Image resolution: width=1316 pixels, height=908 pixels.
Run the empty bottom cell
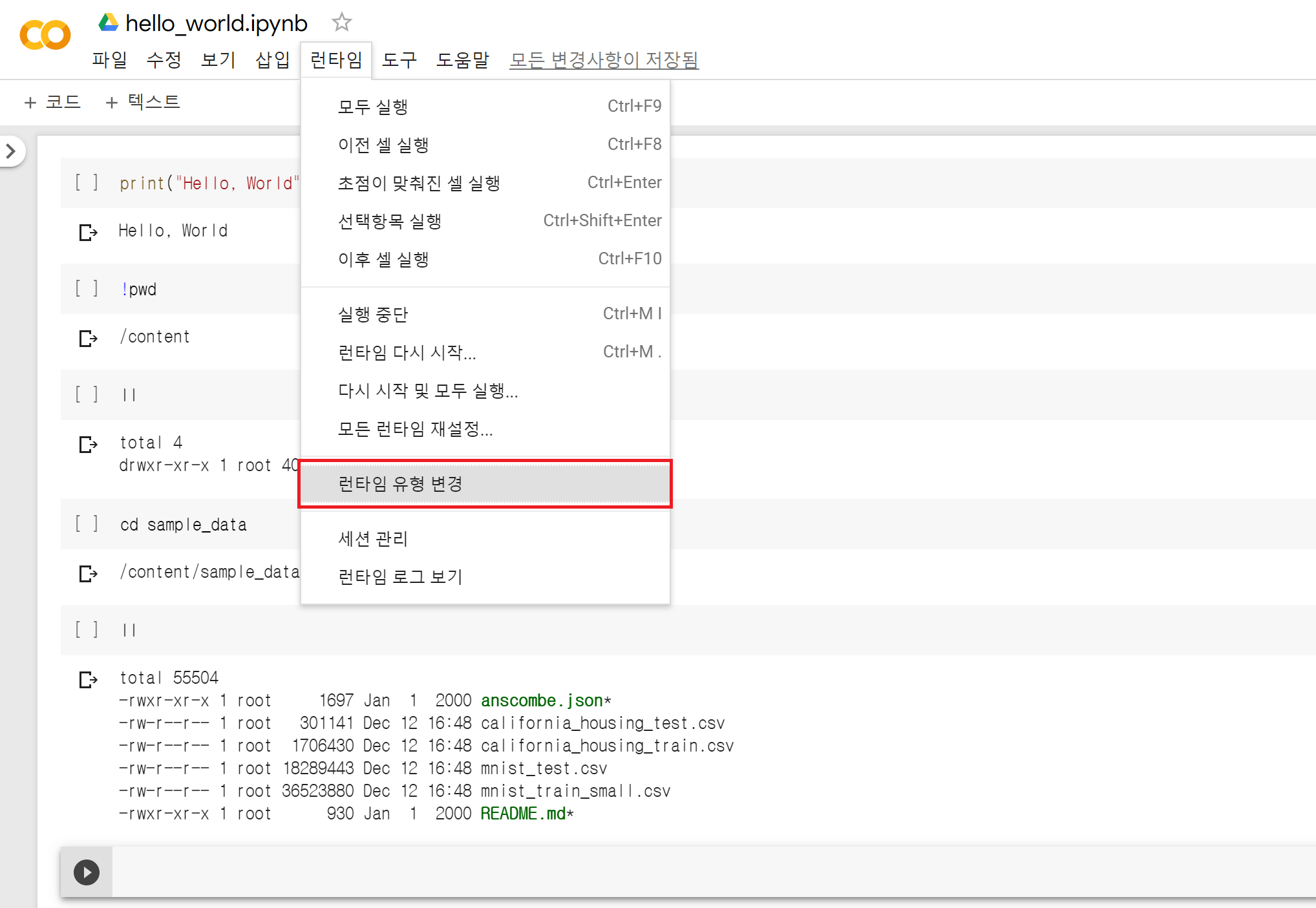click(87, 872)
